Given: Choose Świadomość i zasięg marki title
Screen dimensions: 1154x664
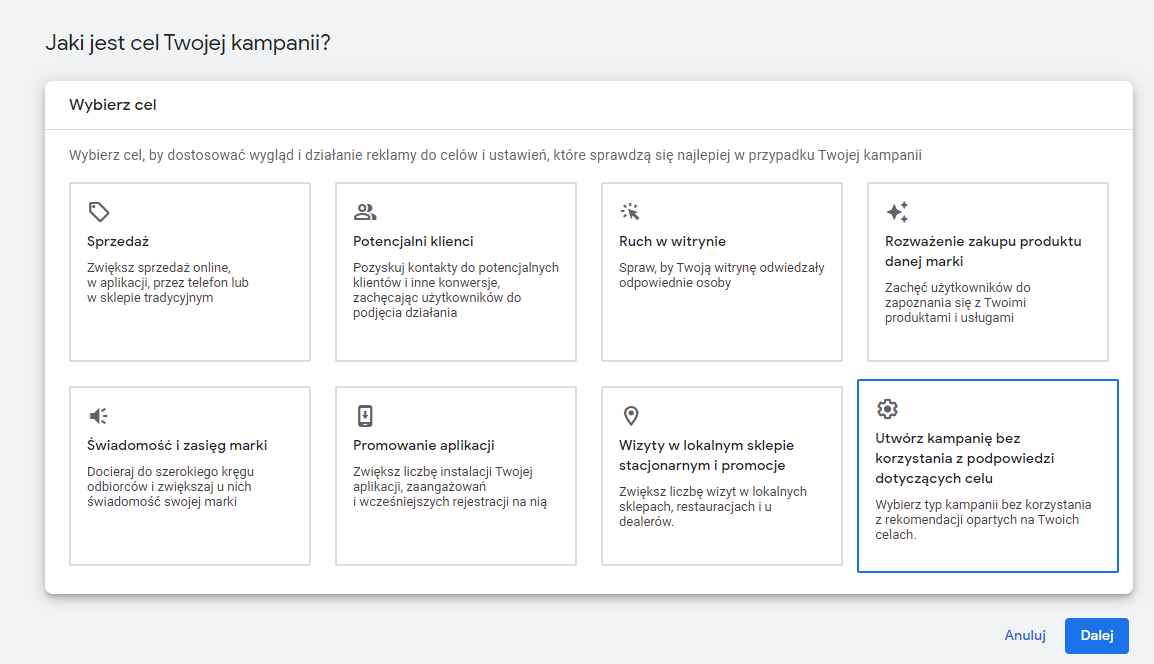Looking at the screenshot, I should pyautogui.click(x=177, y=445).
